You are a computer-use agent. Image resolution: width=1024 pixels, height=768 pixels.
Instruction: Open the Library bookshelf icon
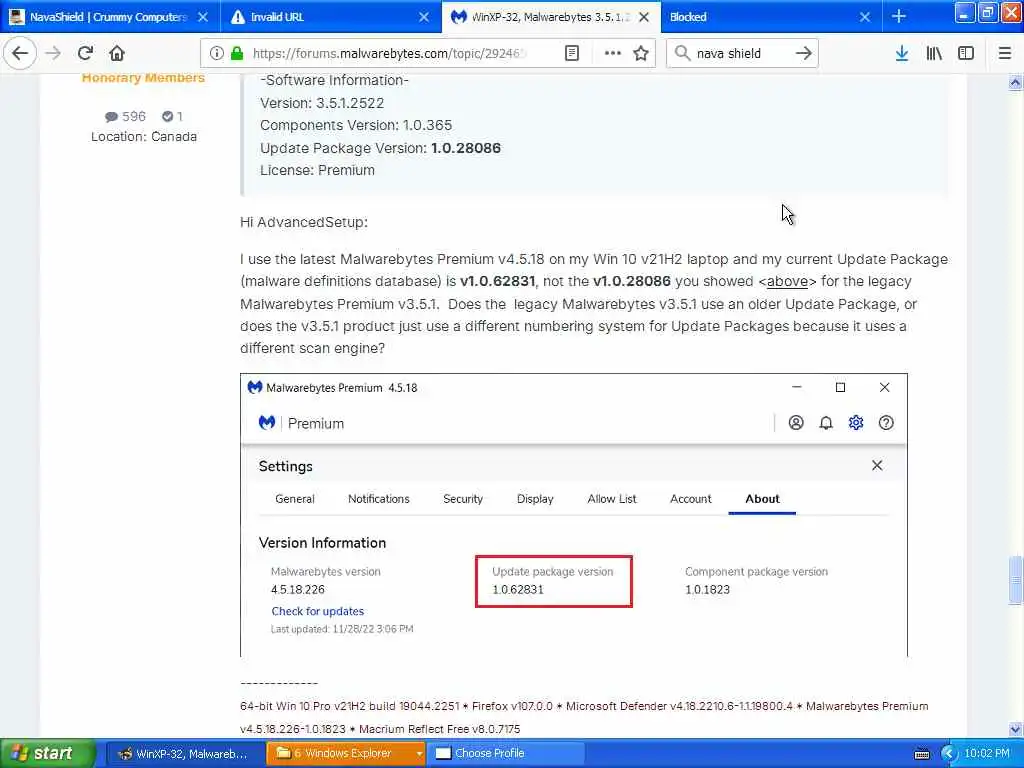pyautogui.click(x=934, y=54)
